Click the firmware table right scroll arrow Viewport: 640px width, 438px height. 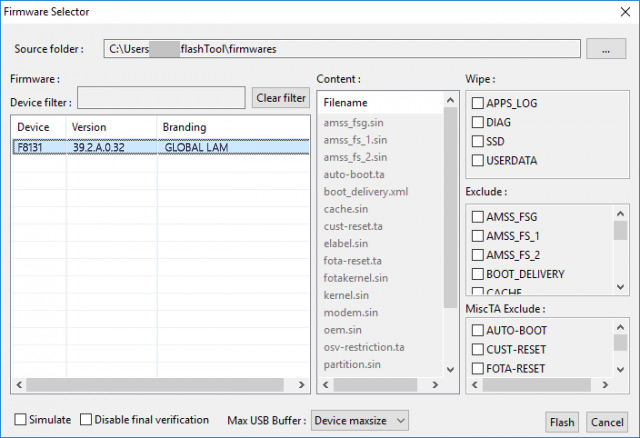(x=301, y=385)
